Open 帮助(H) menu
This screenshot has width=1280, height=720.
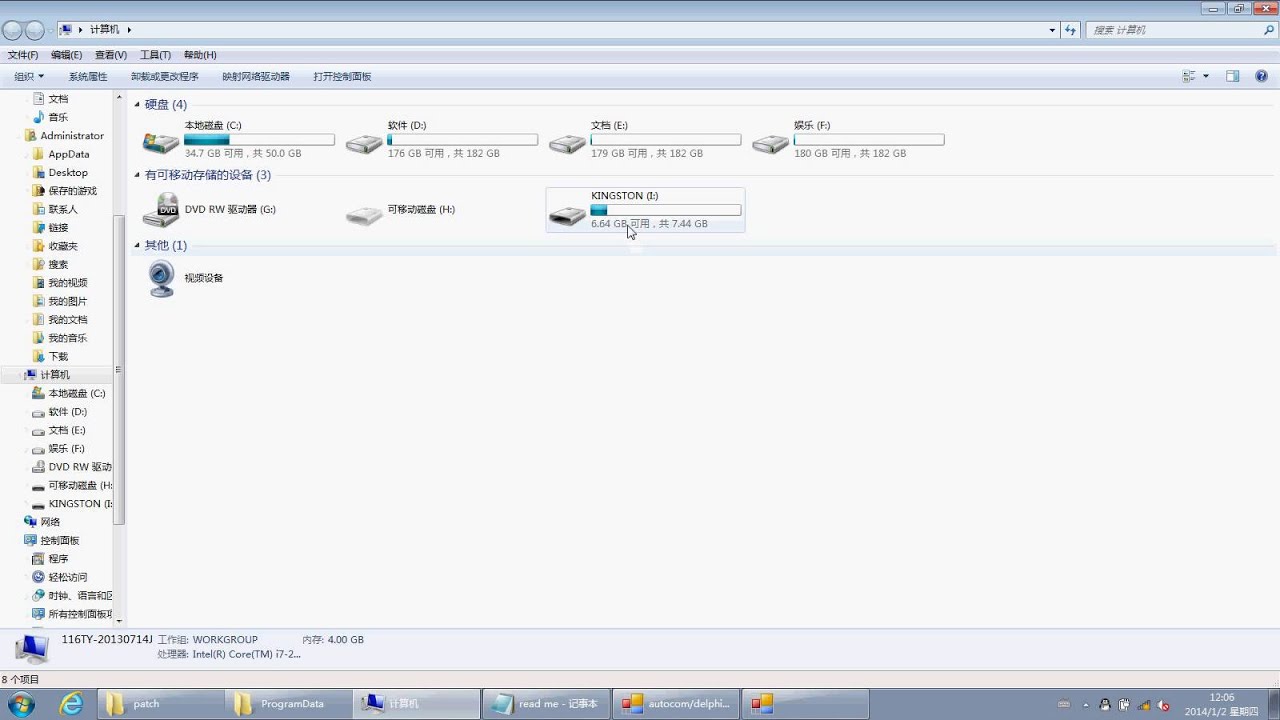[x=200, y=55]
